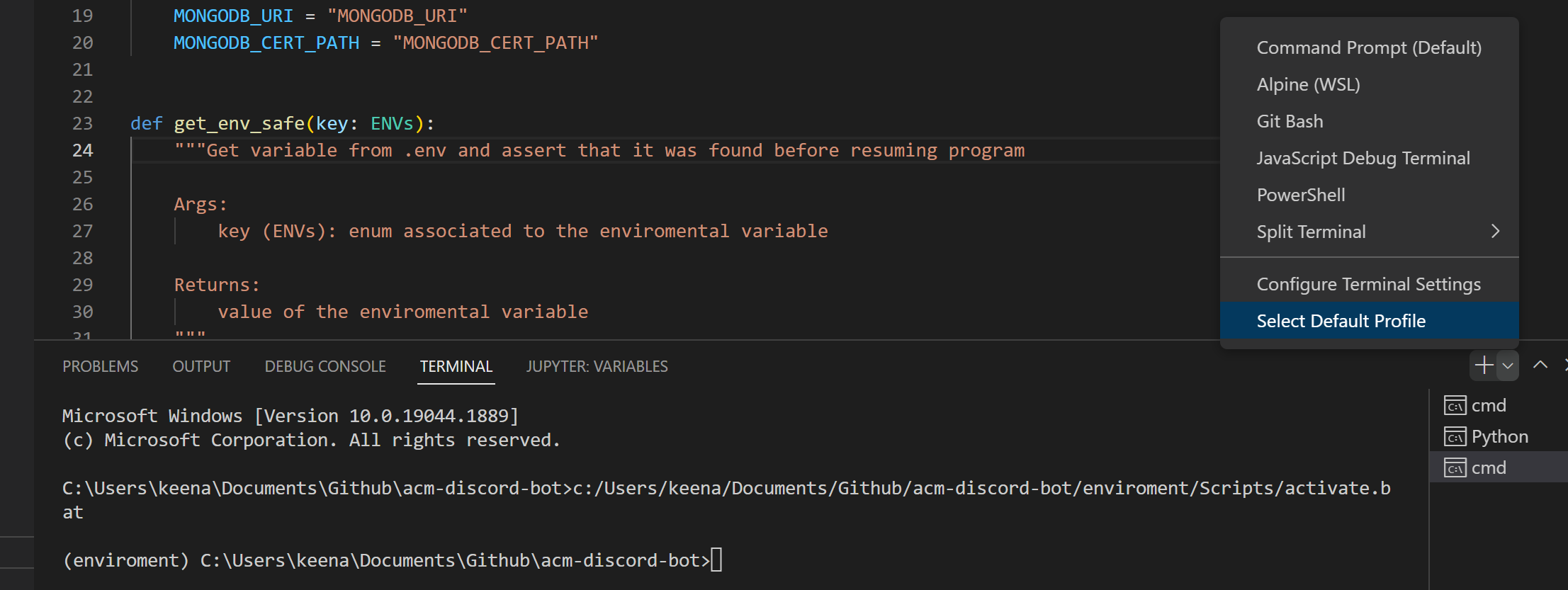
Task: Launch an Alpine (WSL) terminal
Action: pos(1308,84)
